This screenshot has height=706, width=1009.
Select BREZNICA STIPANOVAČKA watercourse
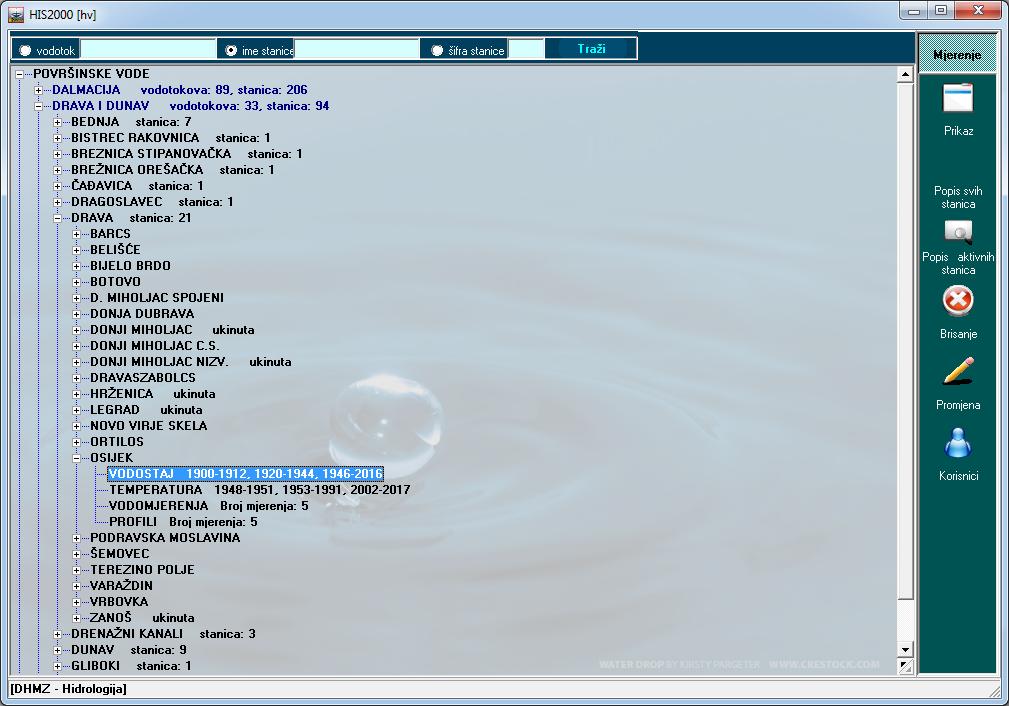coord(187,154)
